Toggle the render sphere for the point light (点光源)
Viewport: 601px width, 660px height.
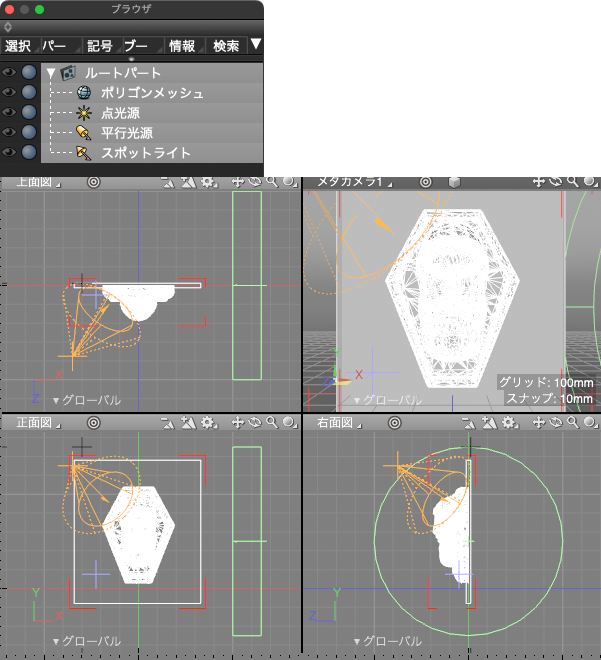[x=29, y=113]
